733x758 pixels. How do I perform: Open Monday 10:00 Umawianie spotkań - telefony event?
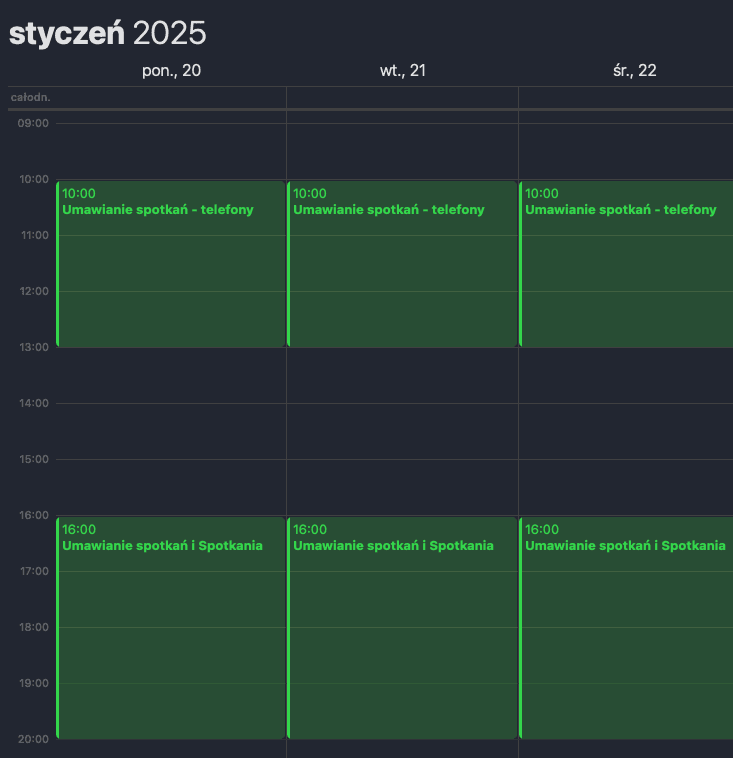(171, 264)
